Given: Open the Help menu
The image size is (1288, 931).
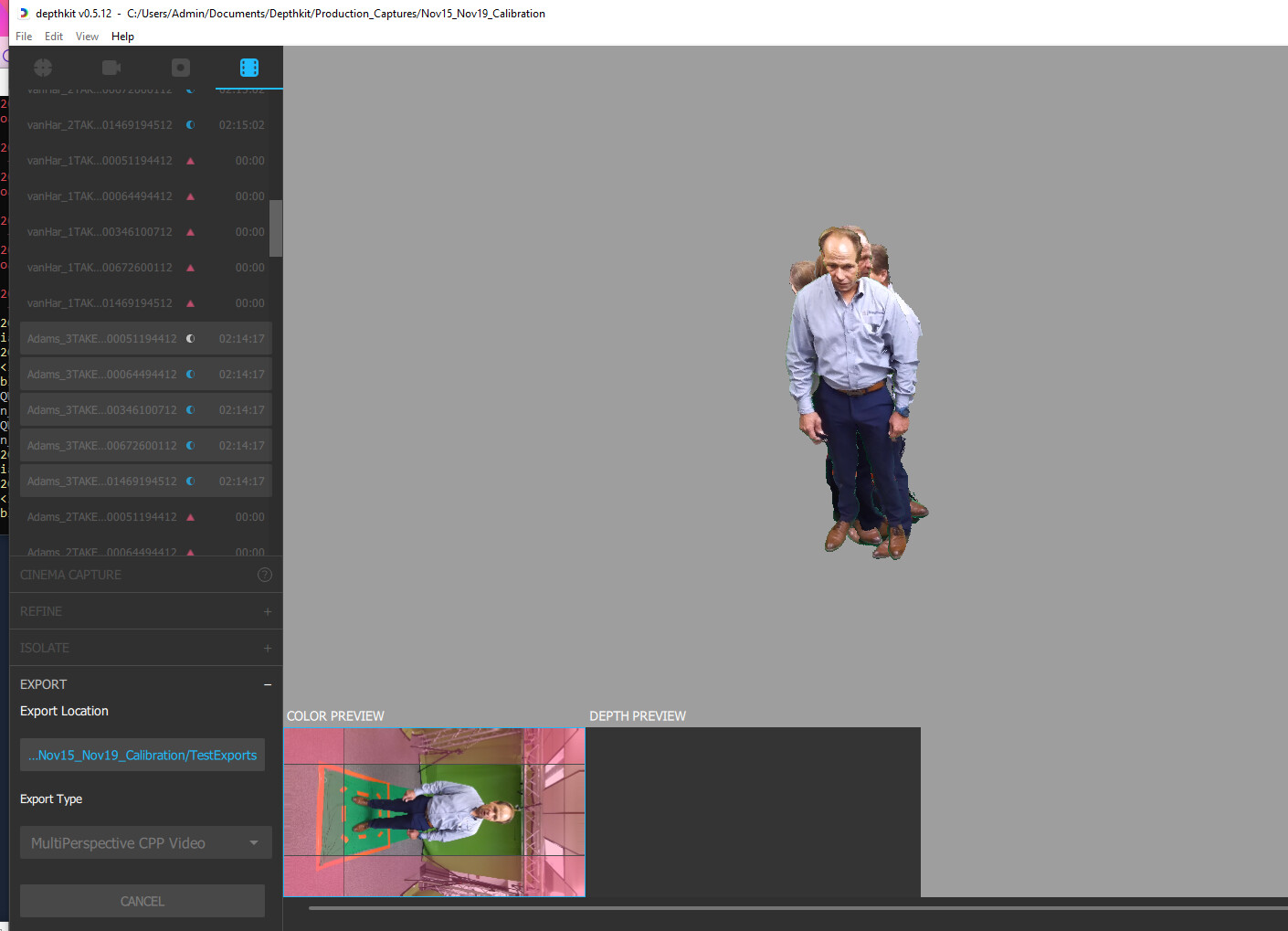Looking at the screenshot, I should pos(122,37).
